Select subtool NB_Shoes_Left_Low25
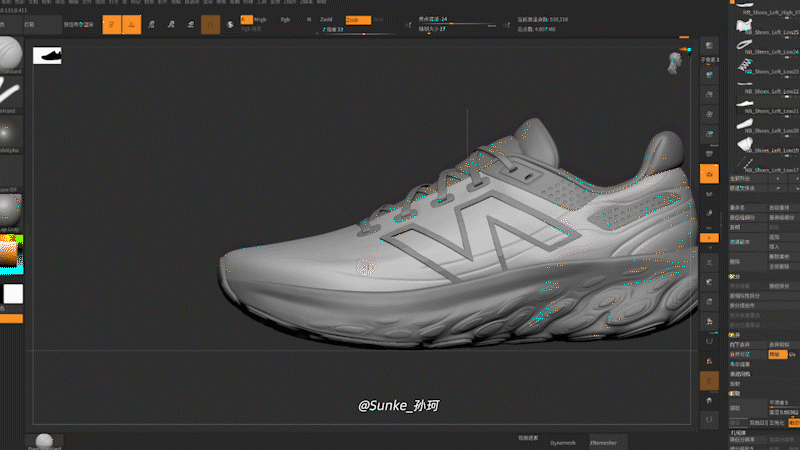This screenshot has height=450, width=800. (767, 27)
